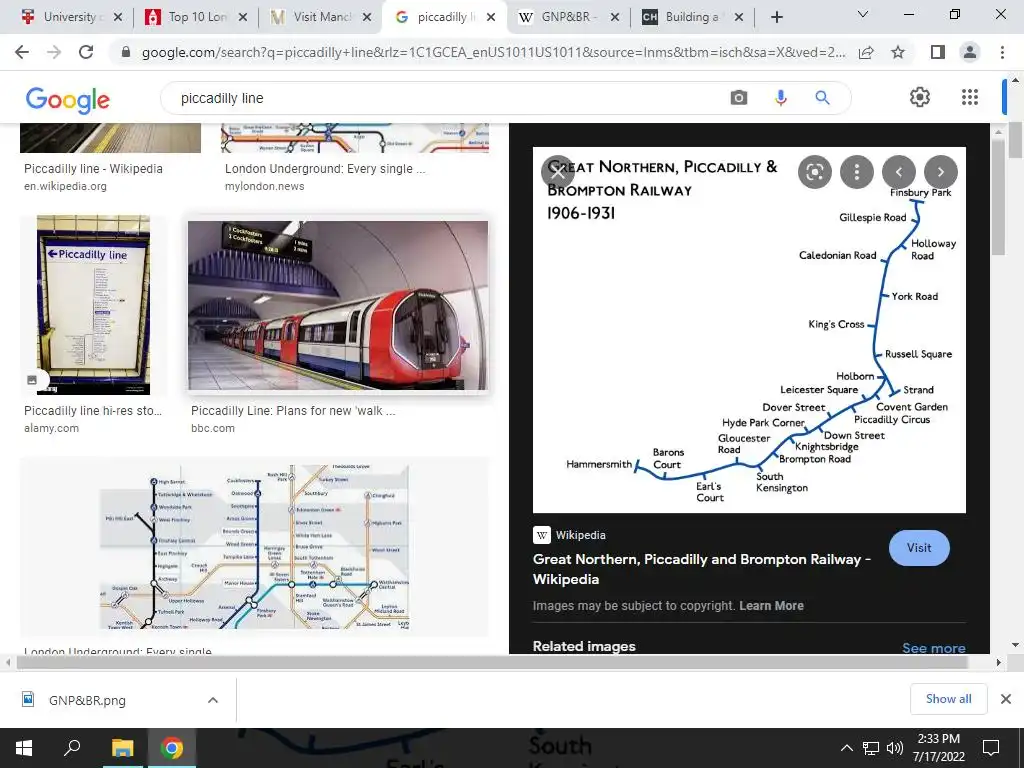Select the new walk-through train image
The width and height of the screenshot is (1024, 768).
[338, 306]
